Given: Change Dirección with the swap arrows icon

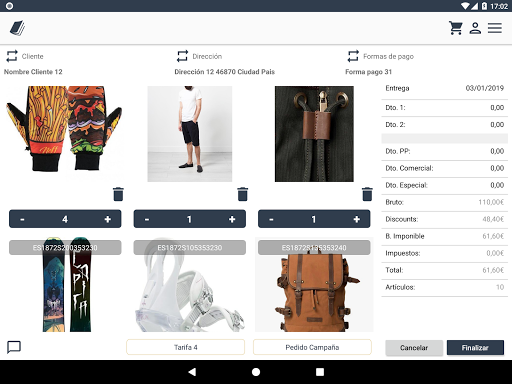Looking at the screenshot, I should (x=182, y=56).
